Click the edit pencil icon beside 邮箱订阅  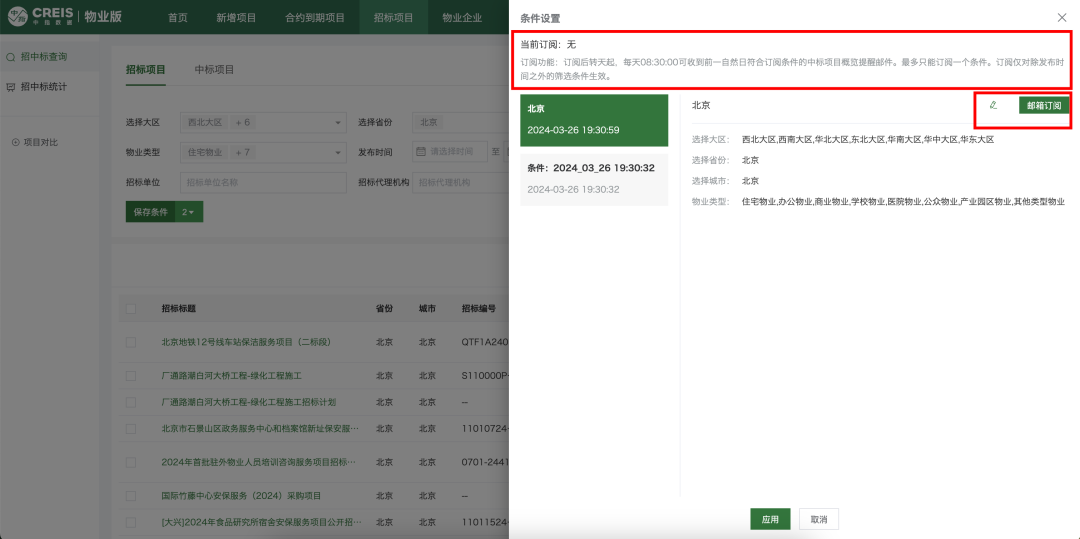(x=993, y=105)
